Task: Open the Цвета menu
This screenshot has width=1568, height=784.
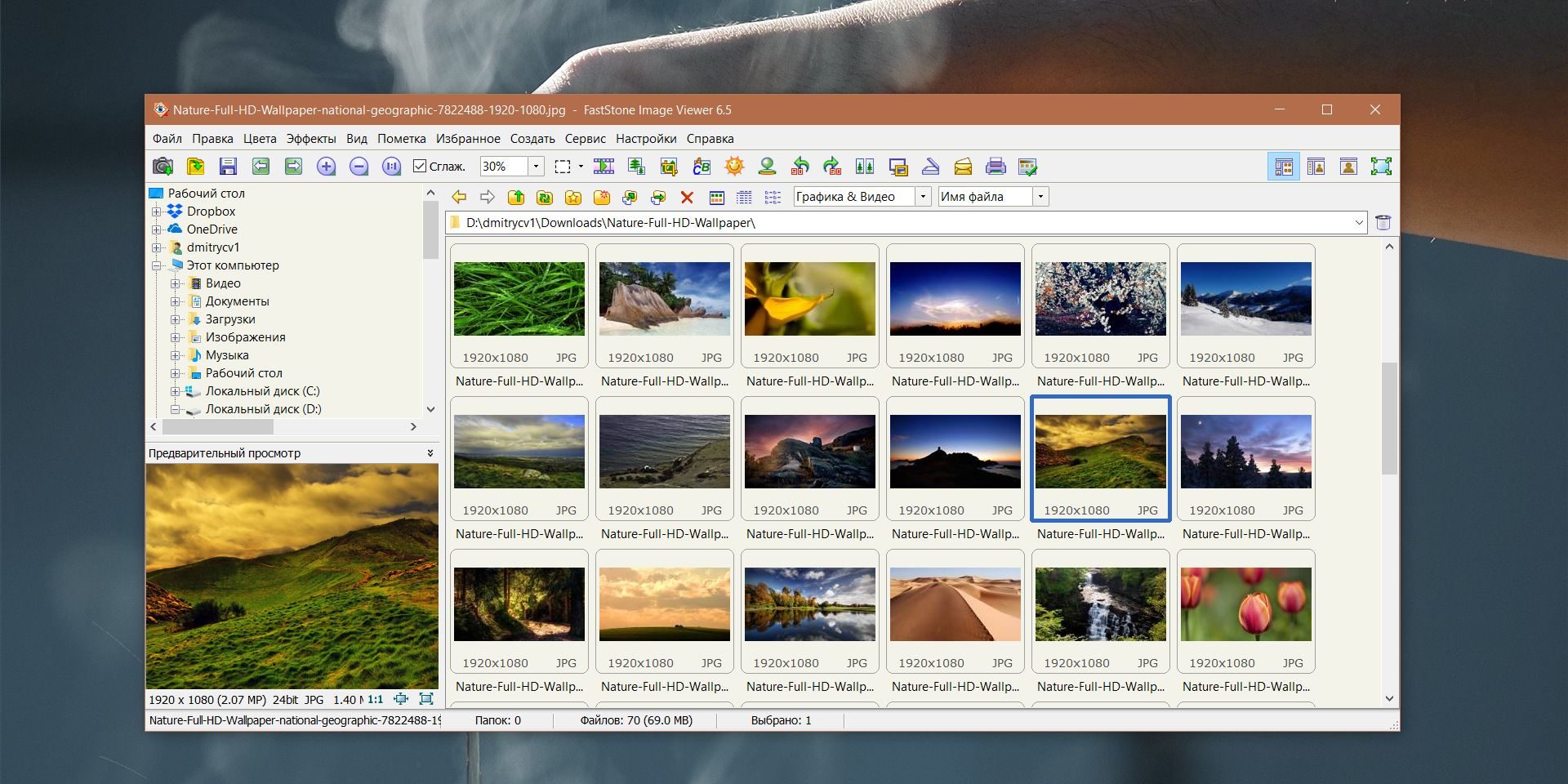Action: [x=260, y=139]
